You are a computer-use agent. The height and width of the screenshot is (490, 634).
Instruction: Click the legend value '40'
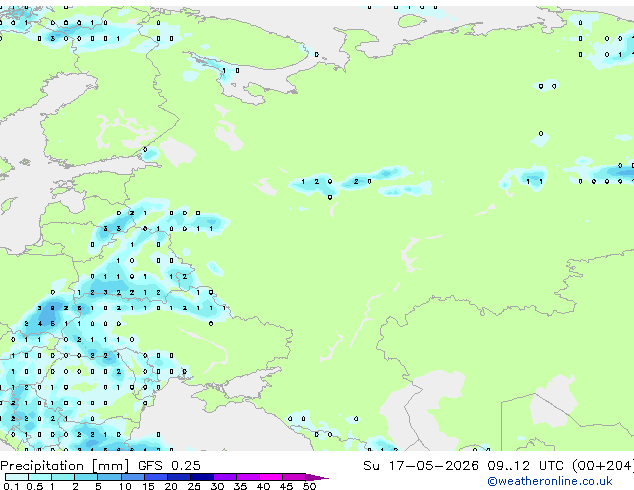pyautogui.click(x=263, y=486)
